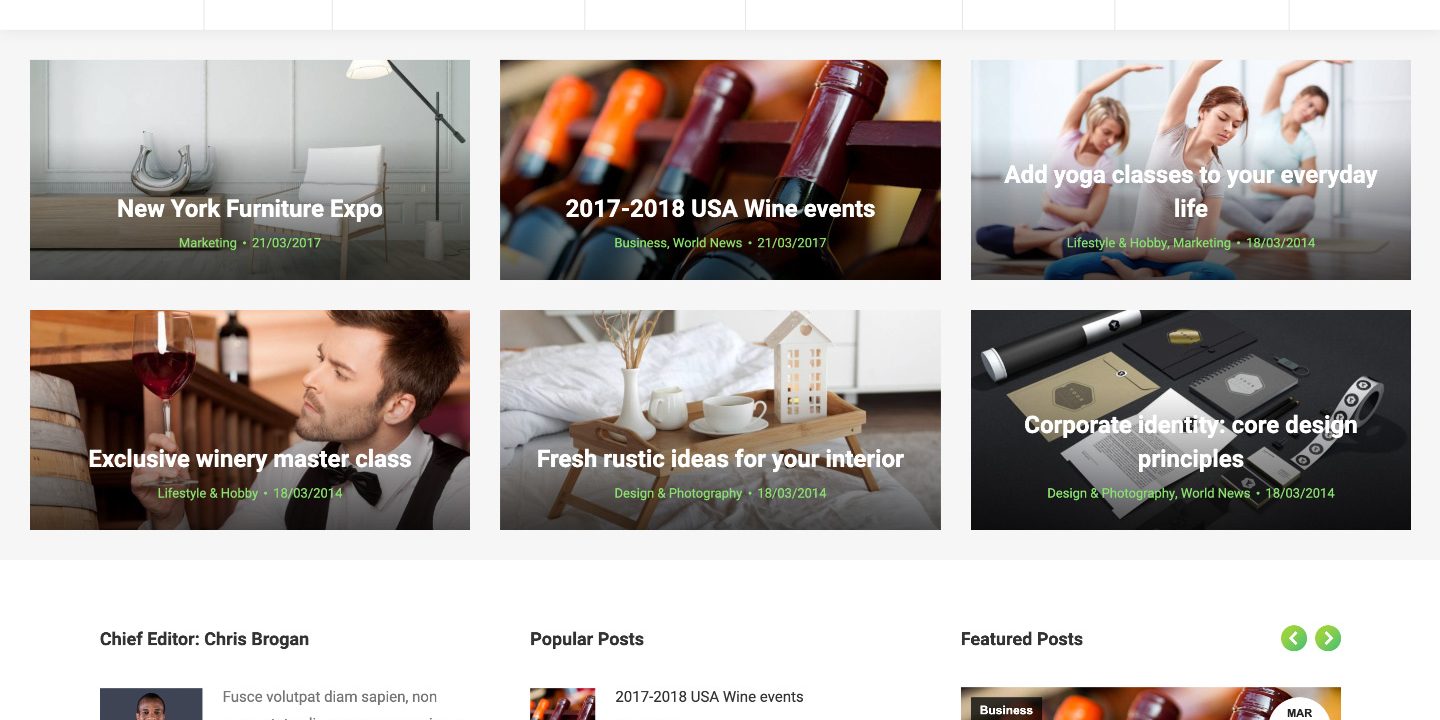The width and height of the screenshot is (1440, 720).
Task: Click the next arrow in Featured Posts
Action: pos(1328,638)
